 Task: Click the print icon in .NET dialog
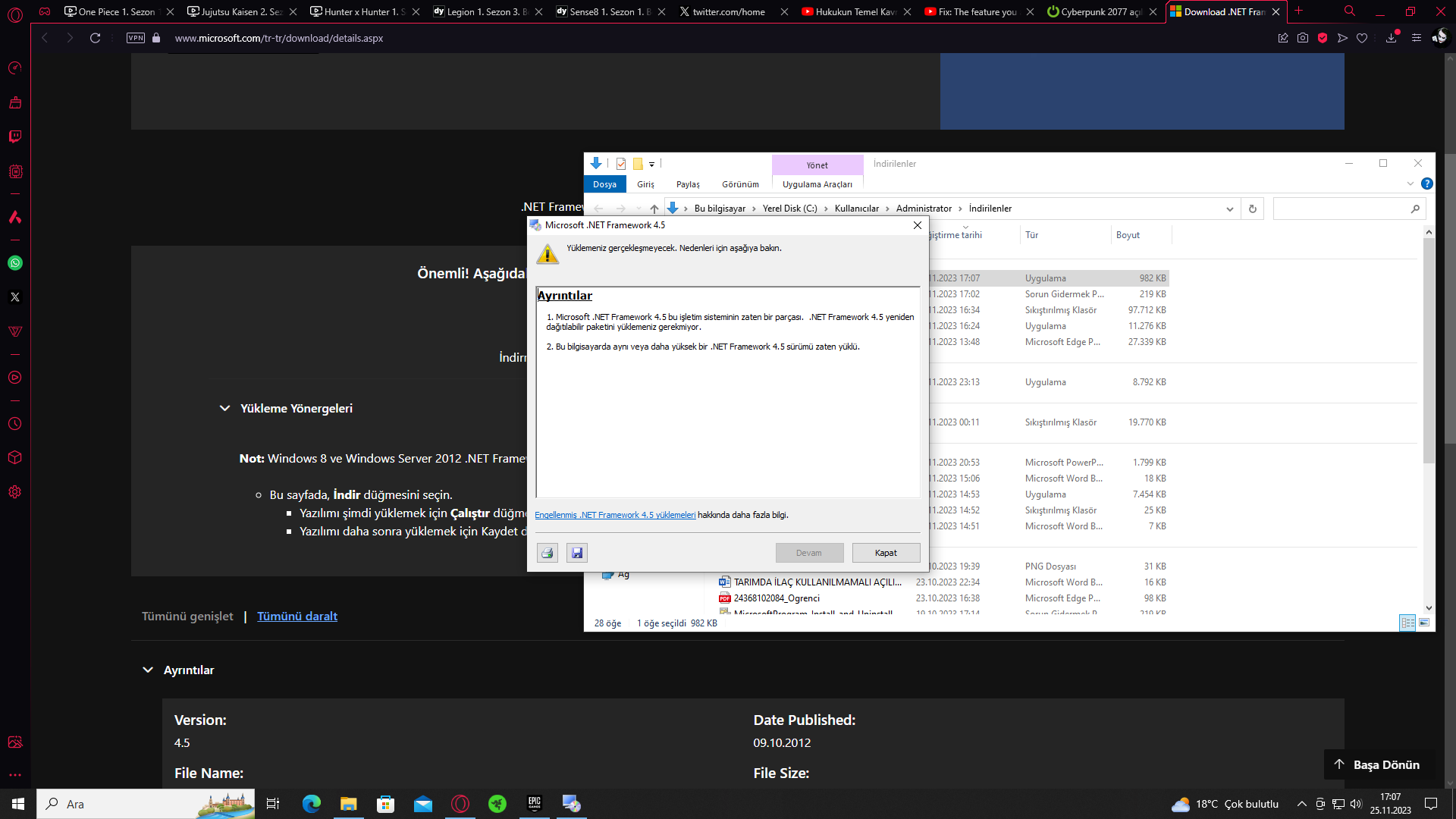tap(547, 553)
